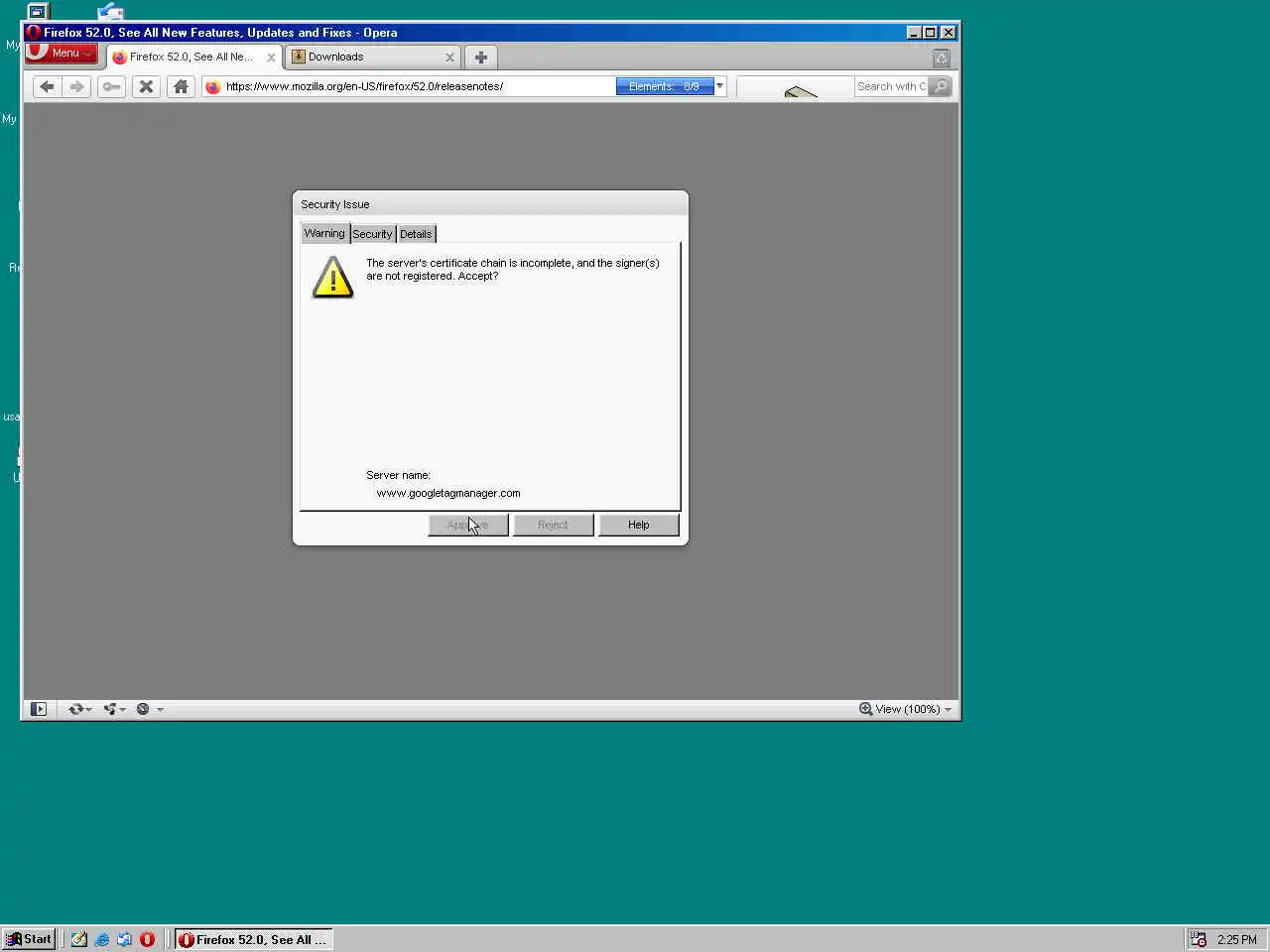Open the red Opera Menu button
The width and height of the screenshot is (1270, 952).
coord(62,54)
